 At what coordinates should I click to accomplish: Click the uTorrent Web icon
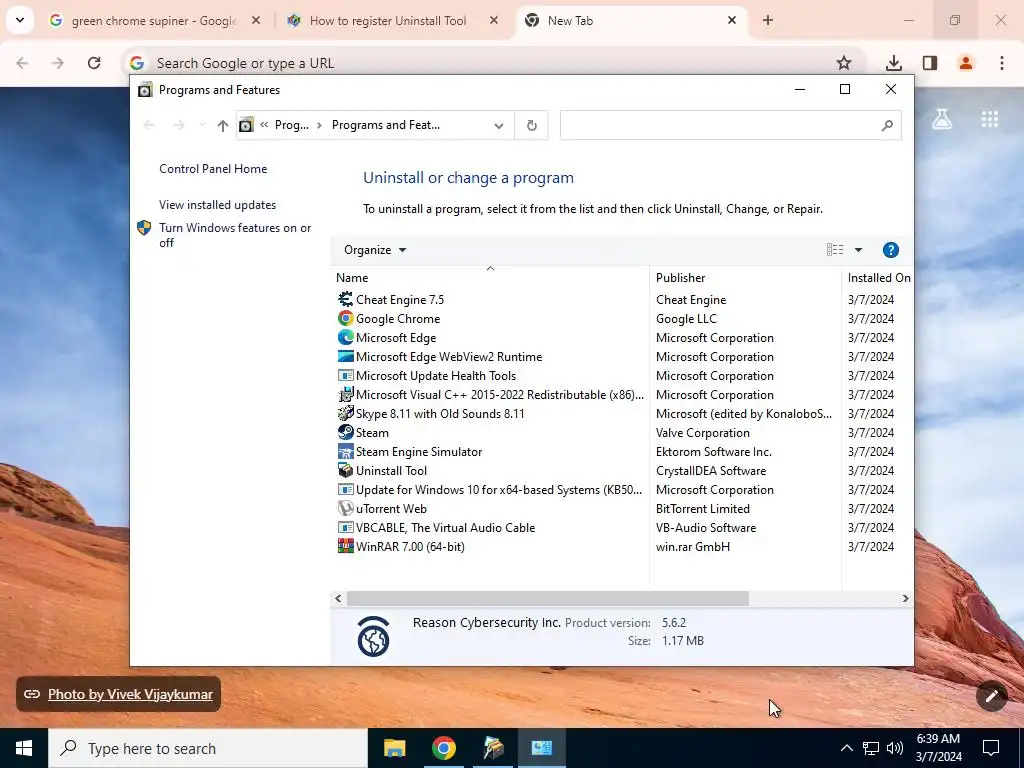(x=345, y=508)
